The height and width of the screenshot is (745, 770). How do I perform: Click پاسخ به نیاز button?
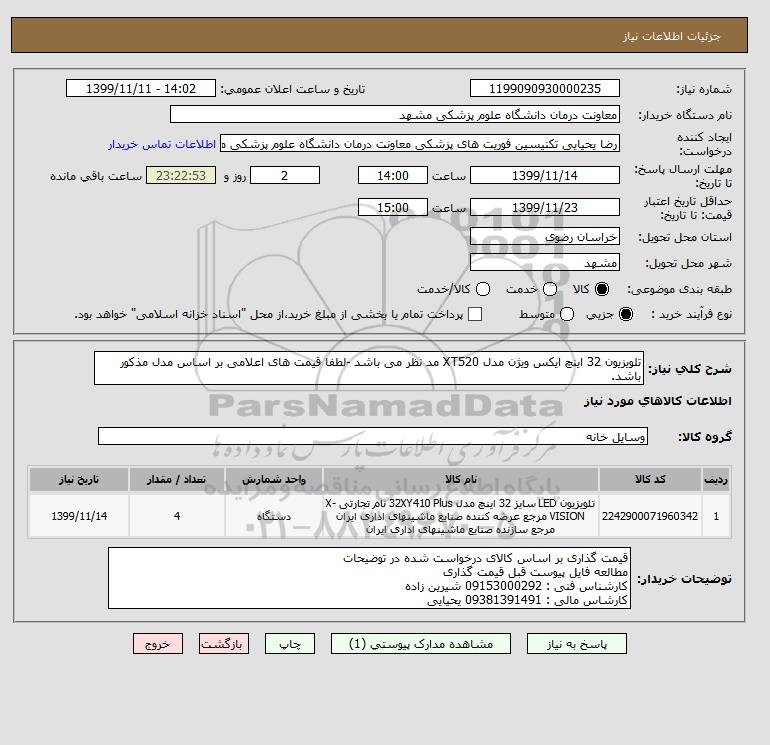click(577, 644)
